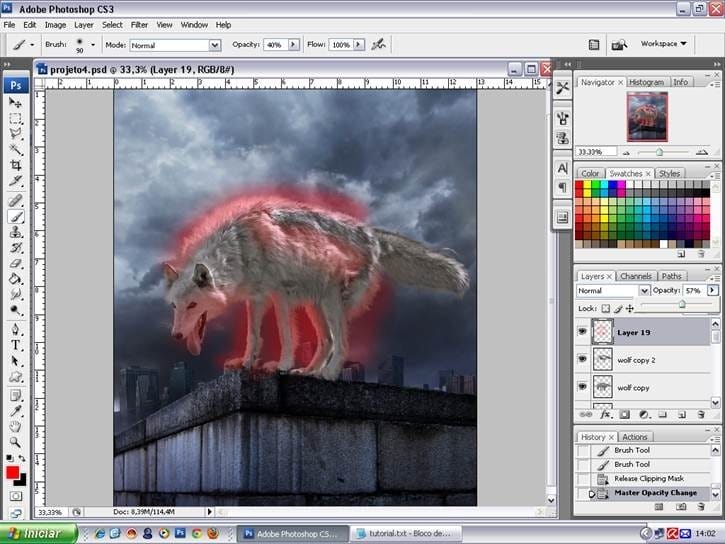Toggle Lock transparent pixels
This screenshot has height=544, width=725.
click(x=605, y=308)
